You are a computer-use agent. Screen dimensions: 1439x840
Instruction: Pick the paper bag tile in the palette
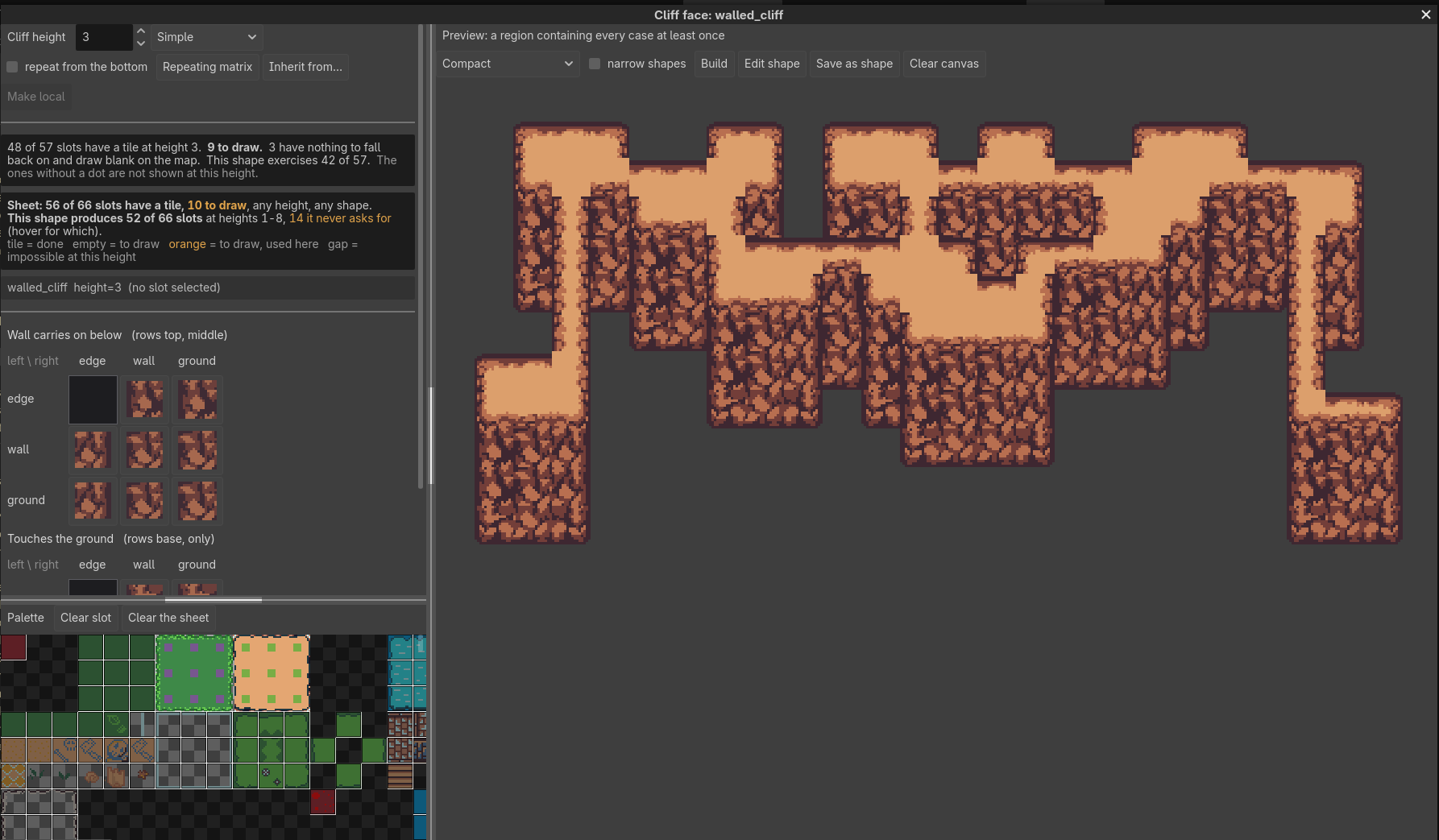(x=117, y=776)
